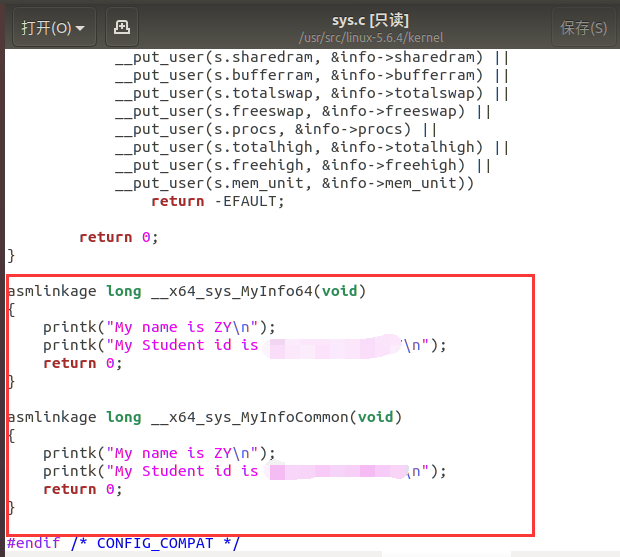Click 'My Student id is' line in MyInfoCommon

tap(245, 471)
